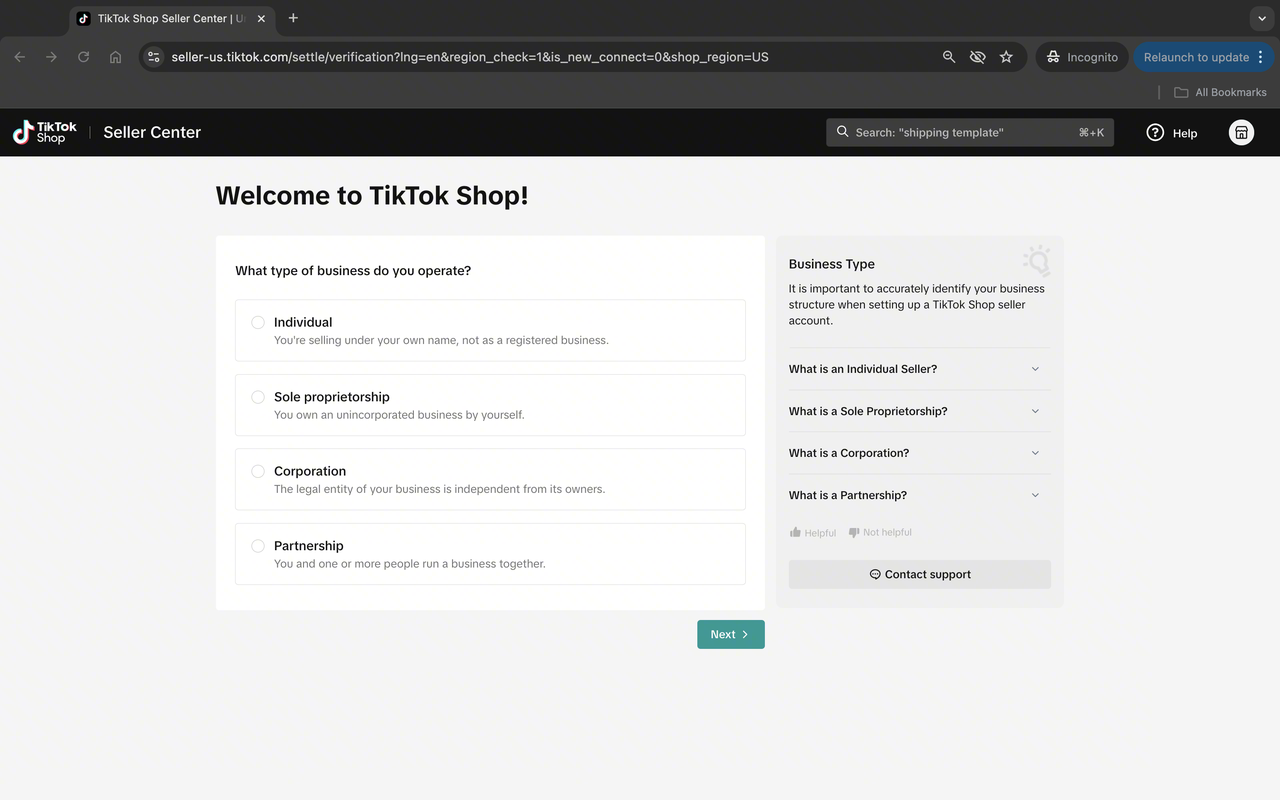Expand What is an Individual Seller?
Screen dimensions: 1280x800
920,369
